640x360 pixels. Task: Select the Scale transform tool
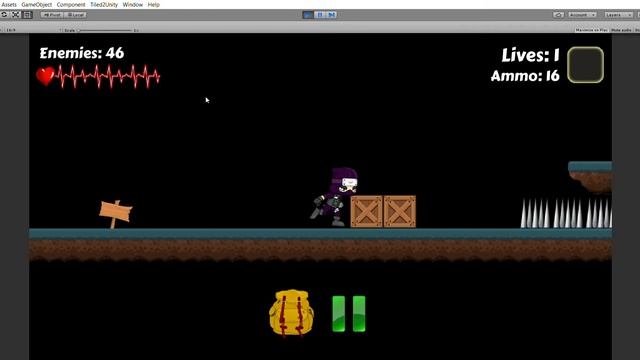[x=16, y=15]
